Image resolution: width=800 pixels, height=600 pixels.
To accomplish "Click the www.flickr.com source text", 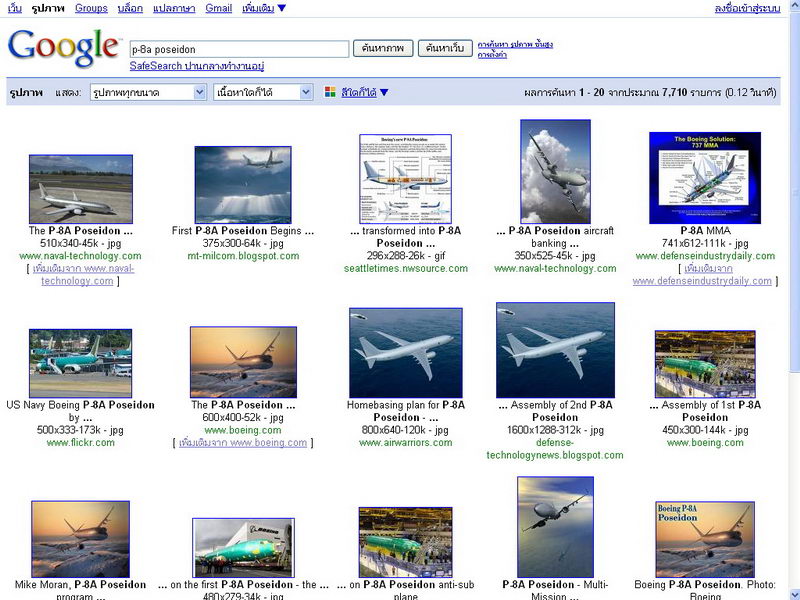I will click(81, 442).
